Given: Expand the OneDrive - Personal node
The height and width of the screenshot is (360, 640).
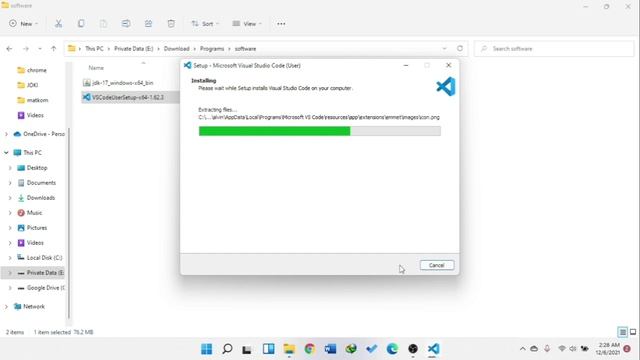Looking at the screenshot, I should pos(6,134).
